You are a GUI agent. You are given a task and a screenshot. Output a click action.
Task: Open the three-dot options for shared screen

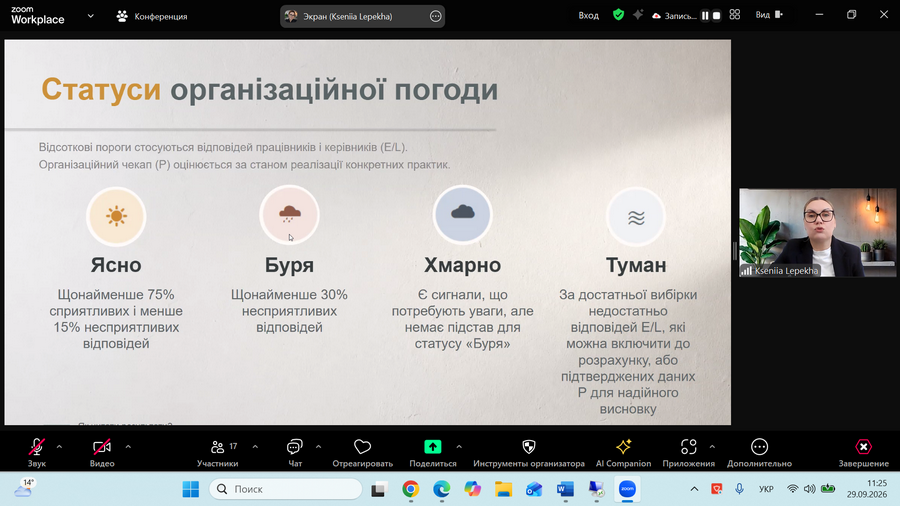pyautogui.click(x=436, y=16)
